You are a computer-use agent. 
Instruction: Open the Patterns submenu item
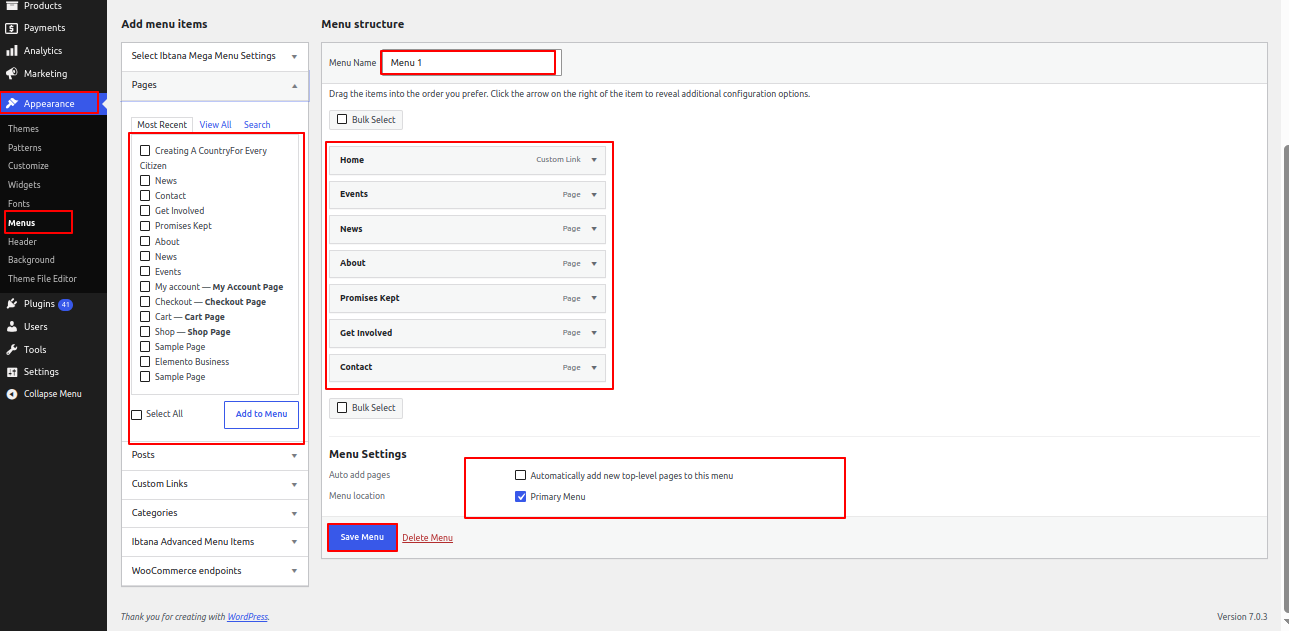click(25, 148)
